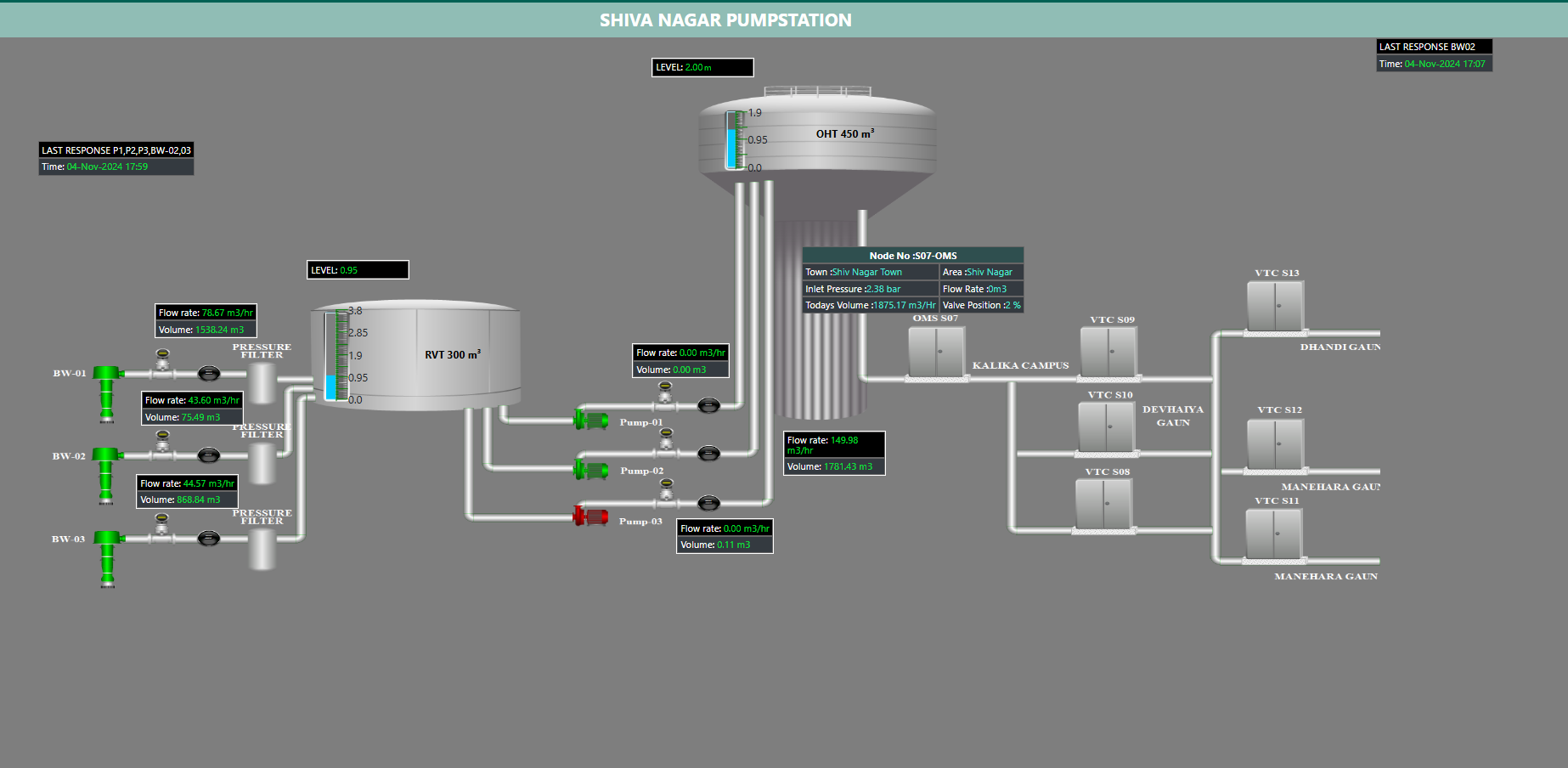Click the OHT LEVEL 2.00m readout
The height and width of the screenshot is (768, 1568).
click(702, 67)
